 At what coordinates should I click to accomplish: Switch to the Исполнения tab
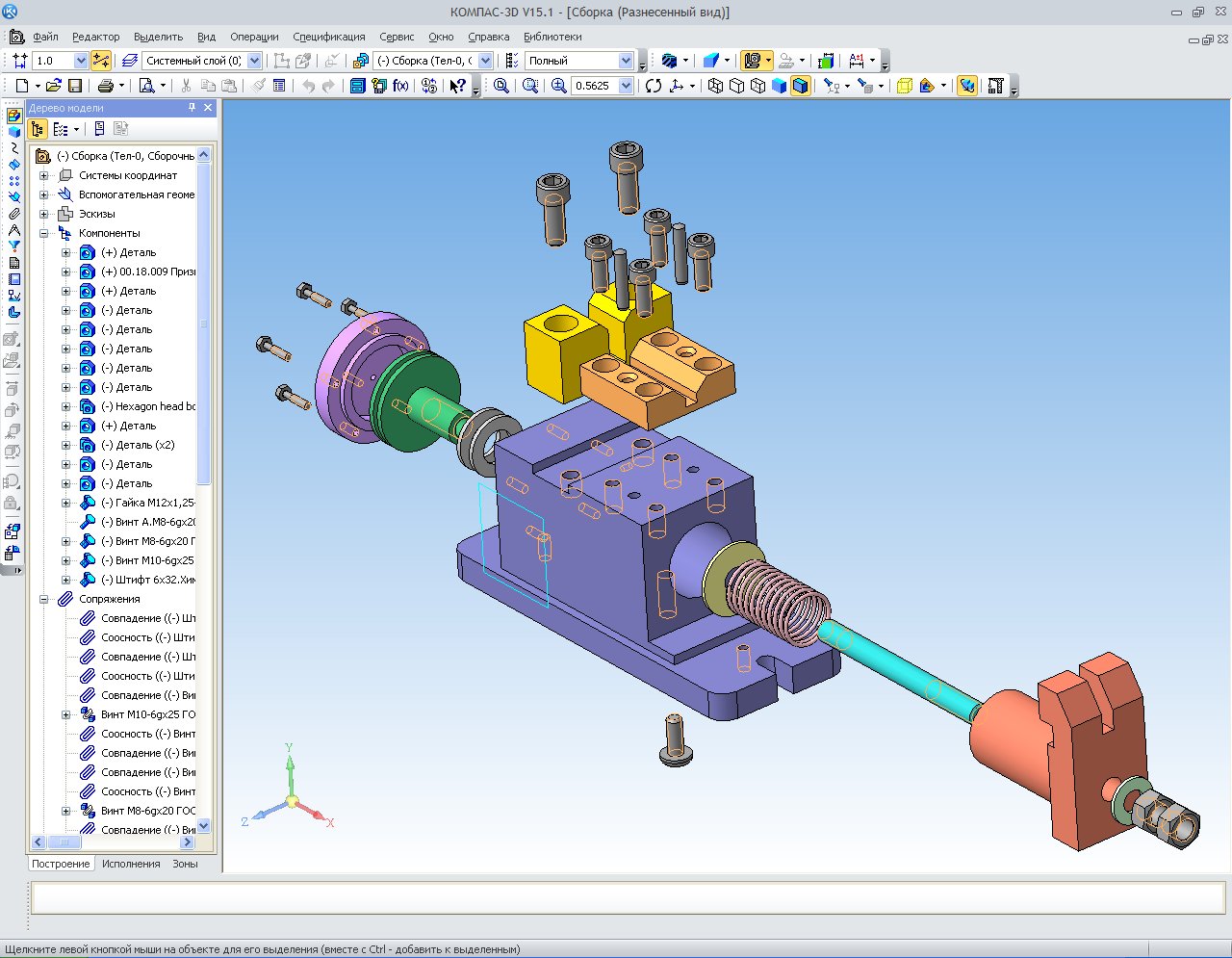(131, 864)
